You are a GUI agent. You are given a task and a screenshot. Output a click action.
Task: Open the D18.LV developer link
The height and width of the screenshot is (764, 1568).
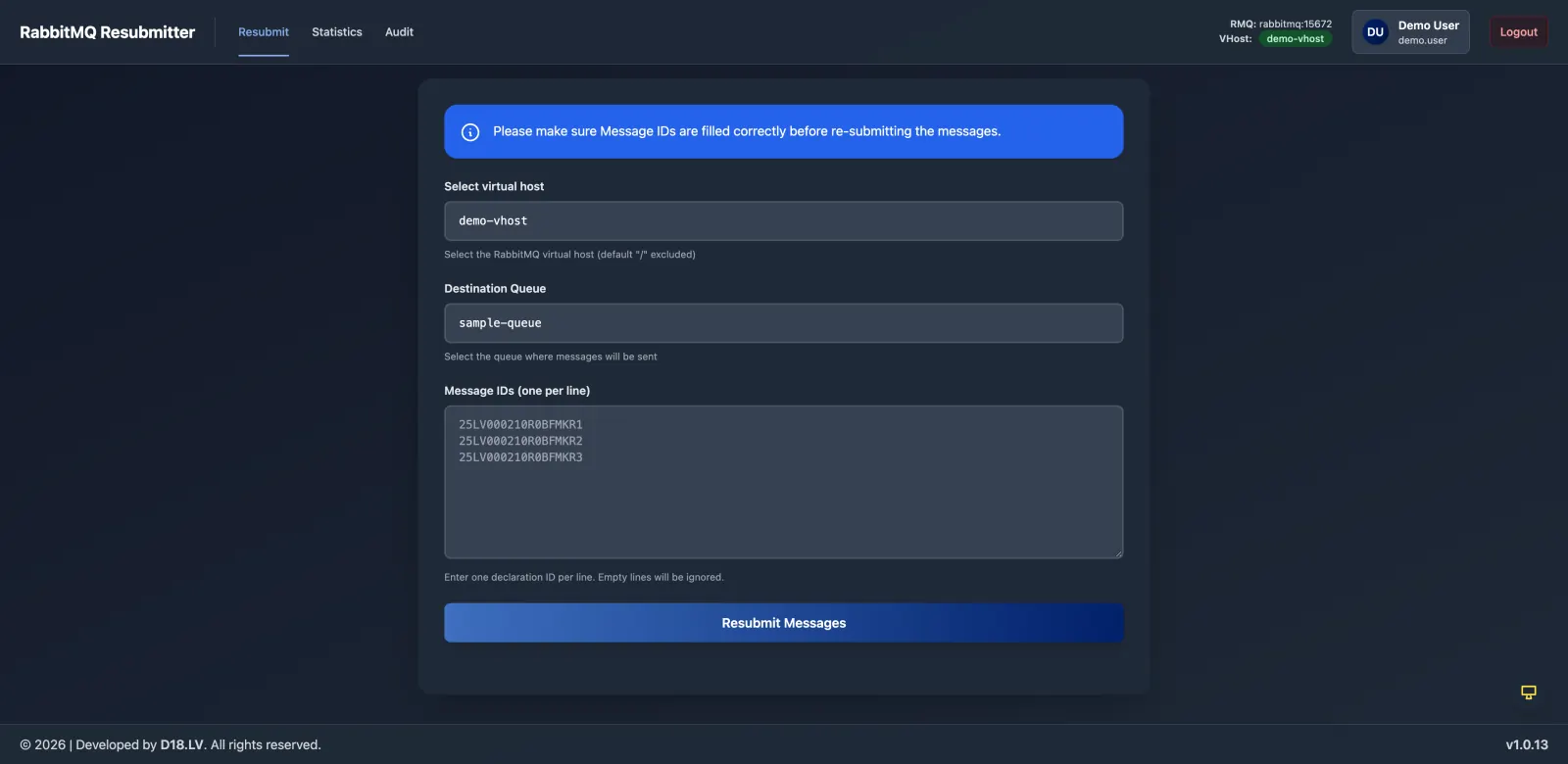tap(182, 745)
